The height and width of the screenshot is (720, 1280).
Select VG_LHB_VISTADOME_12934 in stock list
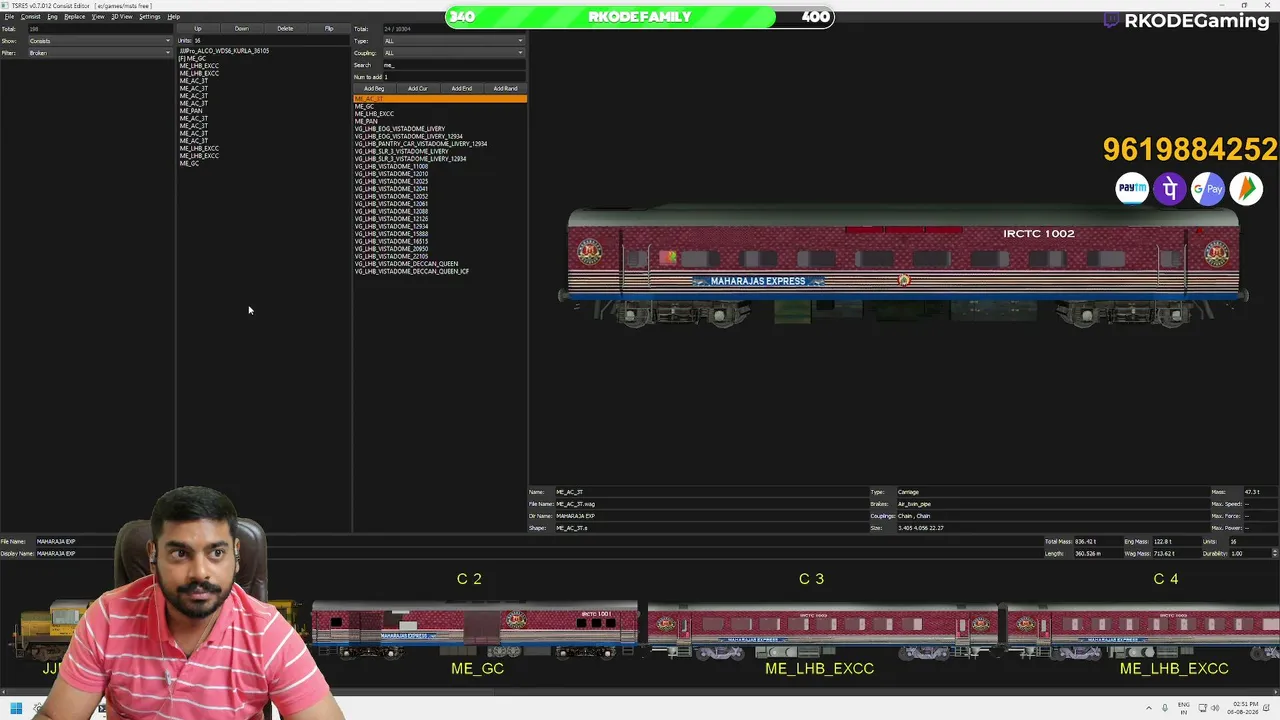coord(391,227)
